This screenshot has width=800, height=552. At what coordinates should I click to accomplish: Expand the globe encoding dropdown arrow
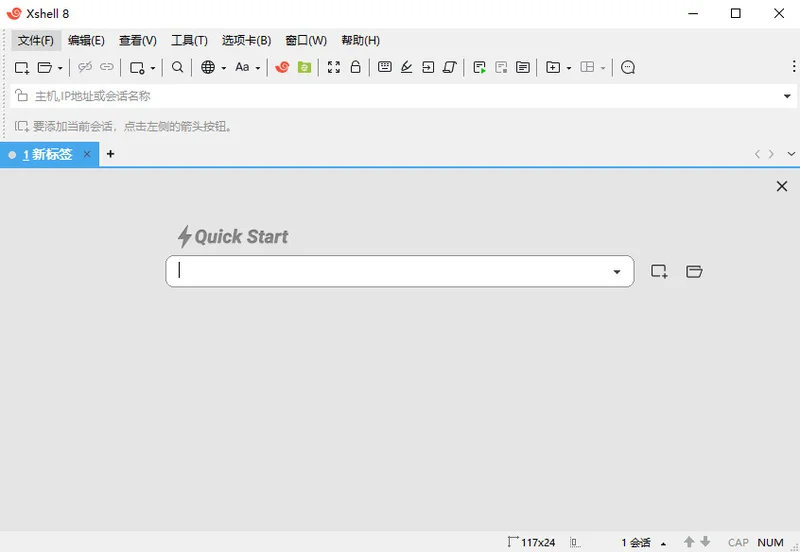(x=223, y=68)
